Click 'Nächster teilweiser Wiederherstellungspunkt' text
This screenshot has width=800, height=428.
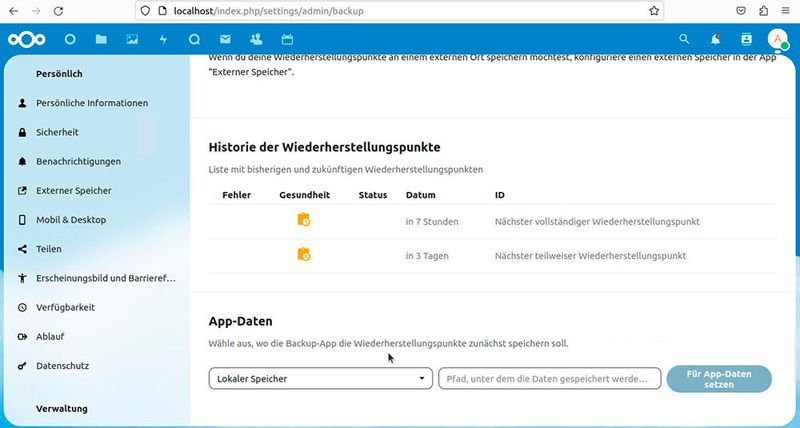[x=590, y=256]
